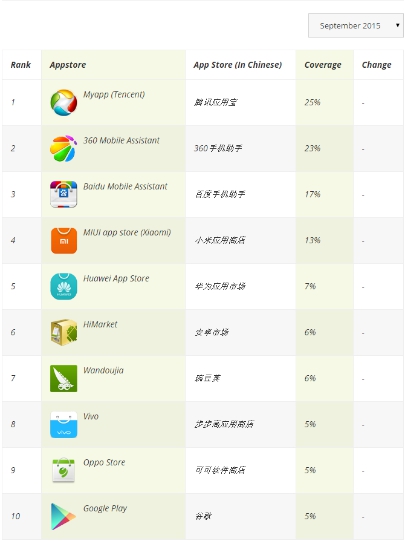Sort by the Rank column header

21,65
